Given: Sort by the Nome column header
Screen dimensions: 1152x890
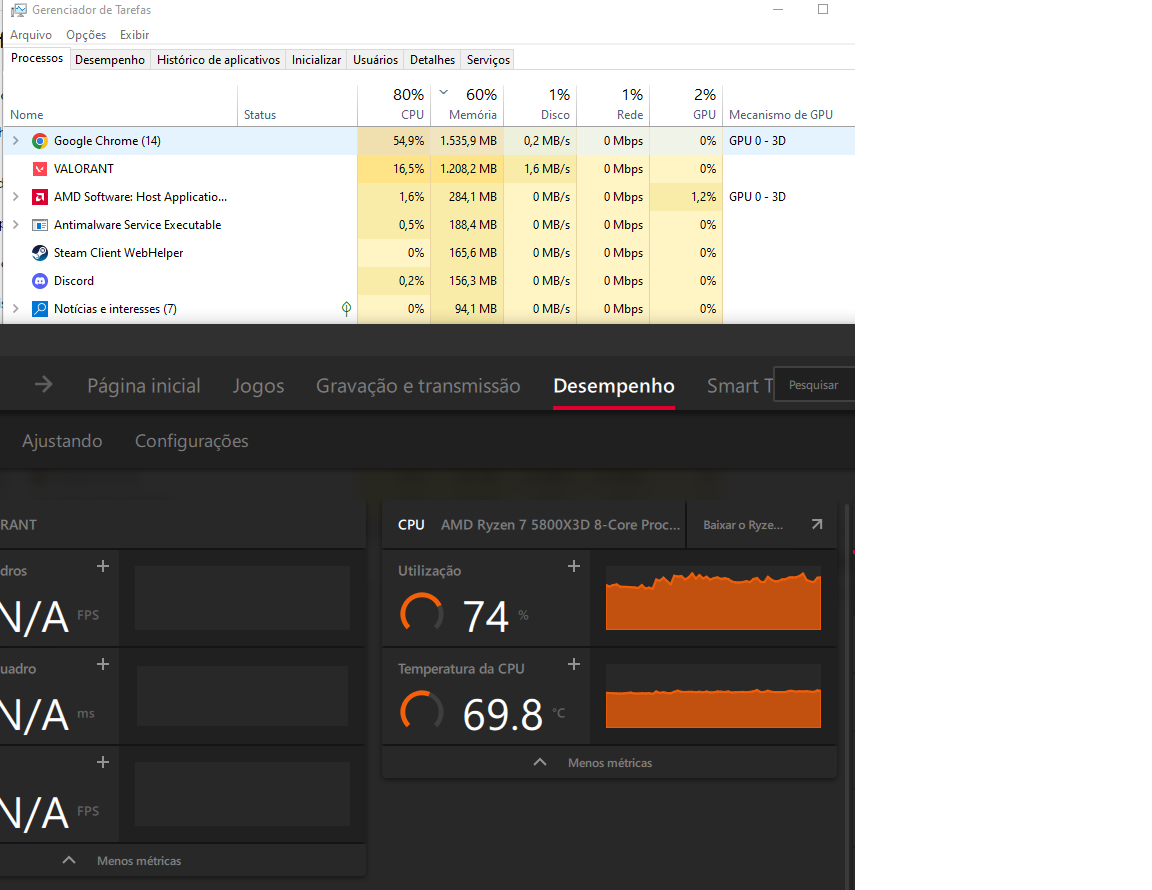Looking at the screenshot, I should pyautogui.click(x=121, y=106).
